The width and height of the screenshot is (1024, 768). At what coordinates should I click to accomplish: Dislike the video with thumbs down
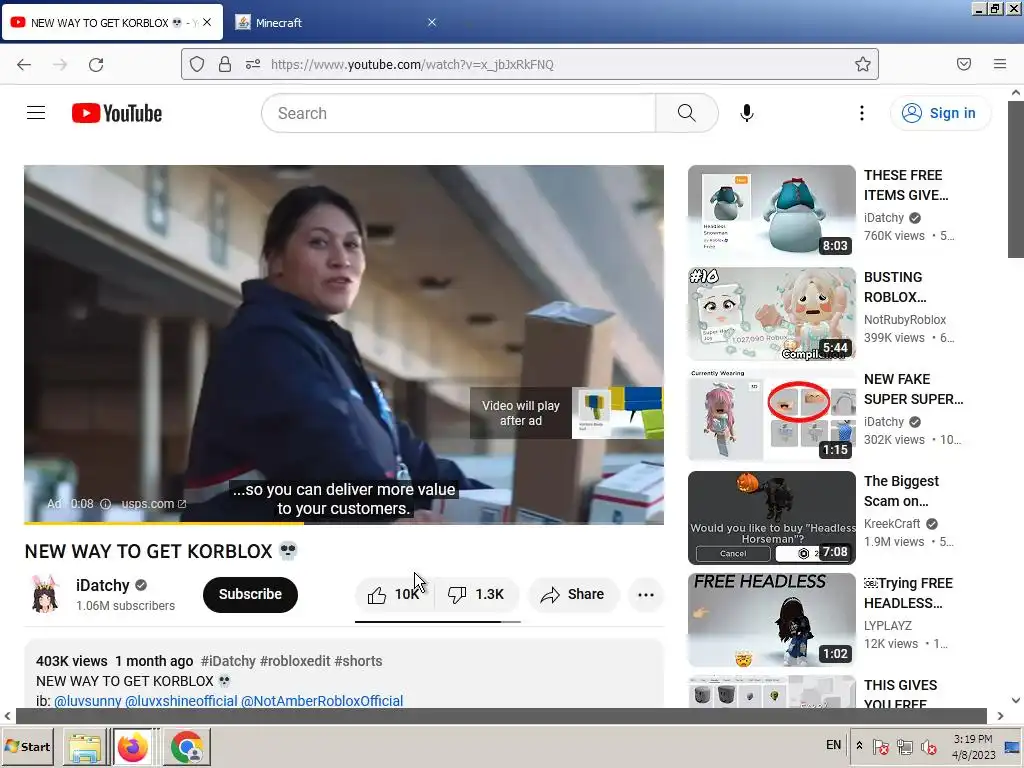pos(476,594)
